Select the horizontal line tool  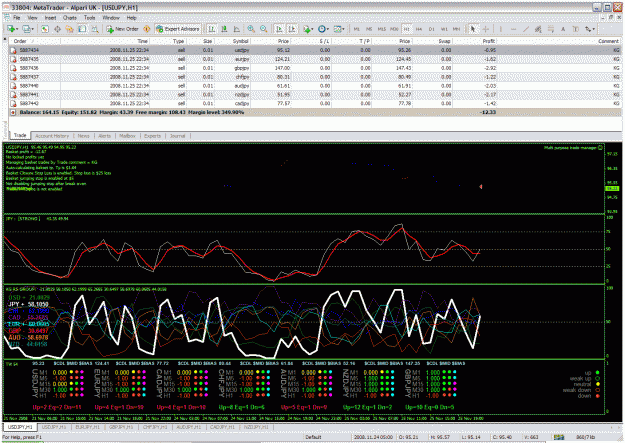(x=513, y=29)
